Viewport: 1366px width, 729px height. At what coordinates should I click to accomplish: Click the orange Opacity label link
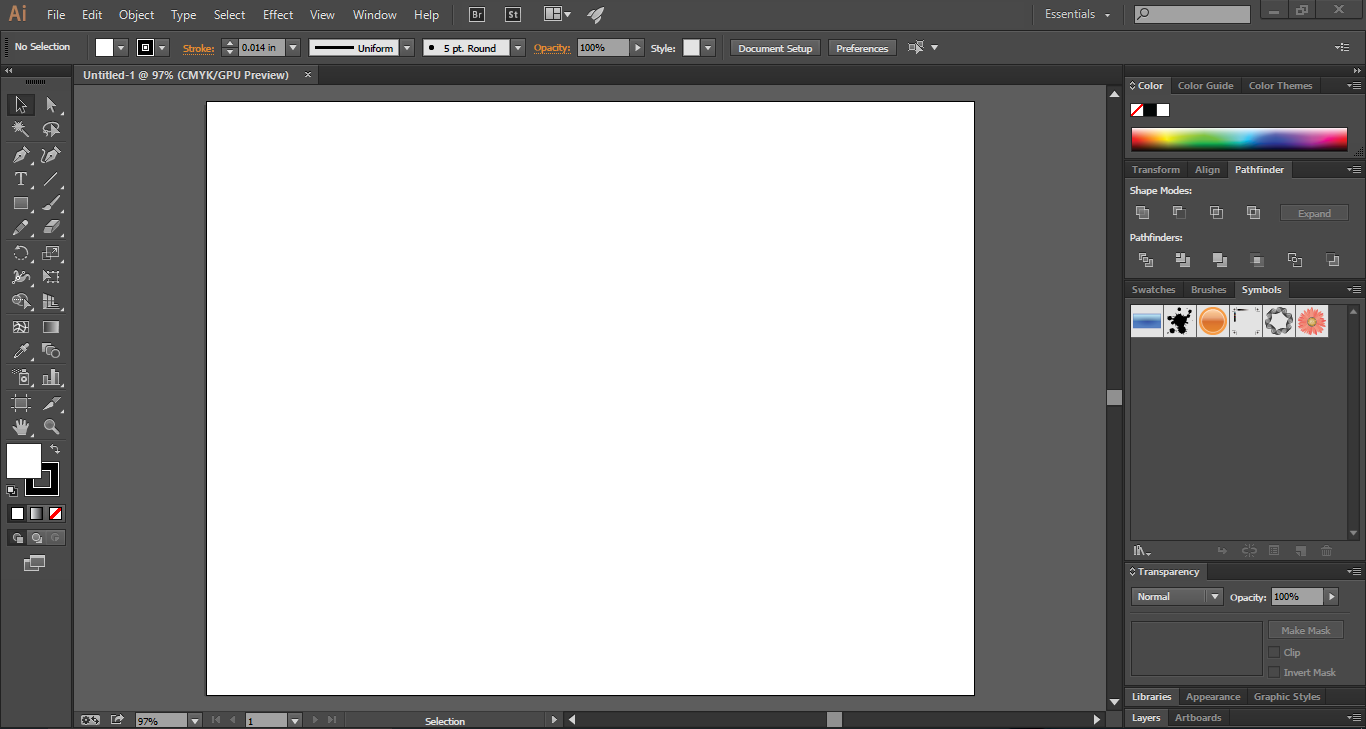tap(551, 48)
